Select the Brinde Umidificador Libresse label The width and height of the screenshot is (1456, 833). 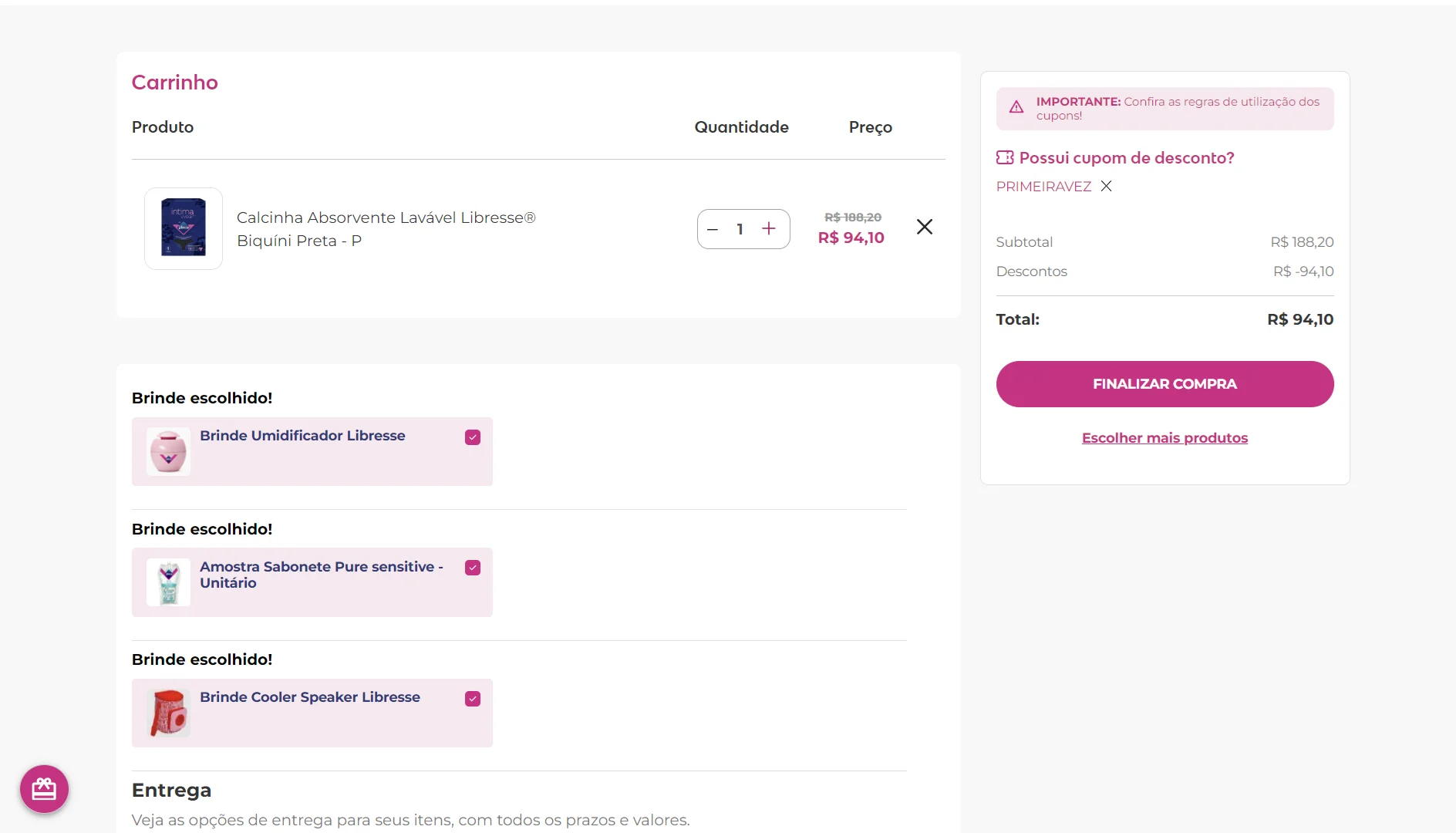pyautogui.click(x=302, y=435)
